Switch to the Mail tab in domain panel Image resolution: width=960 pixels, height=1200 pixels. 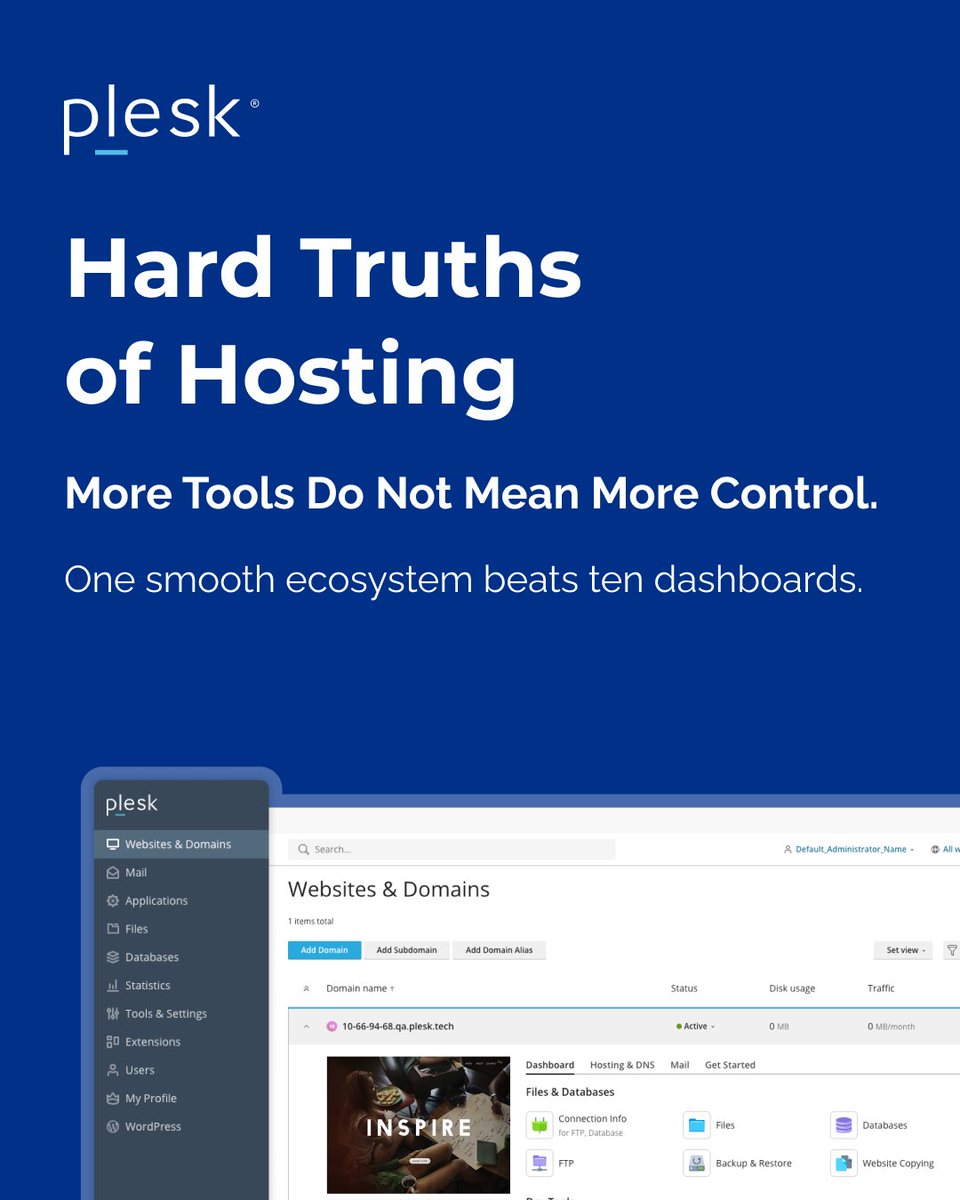[680, 1065]
